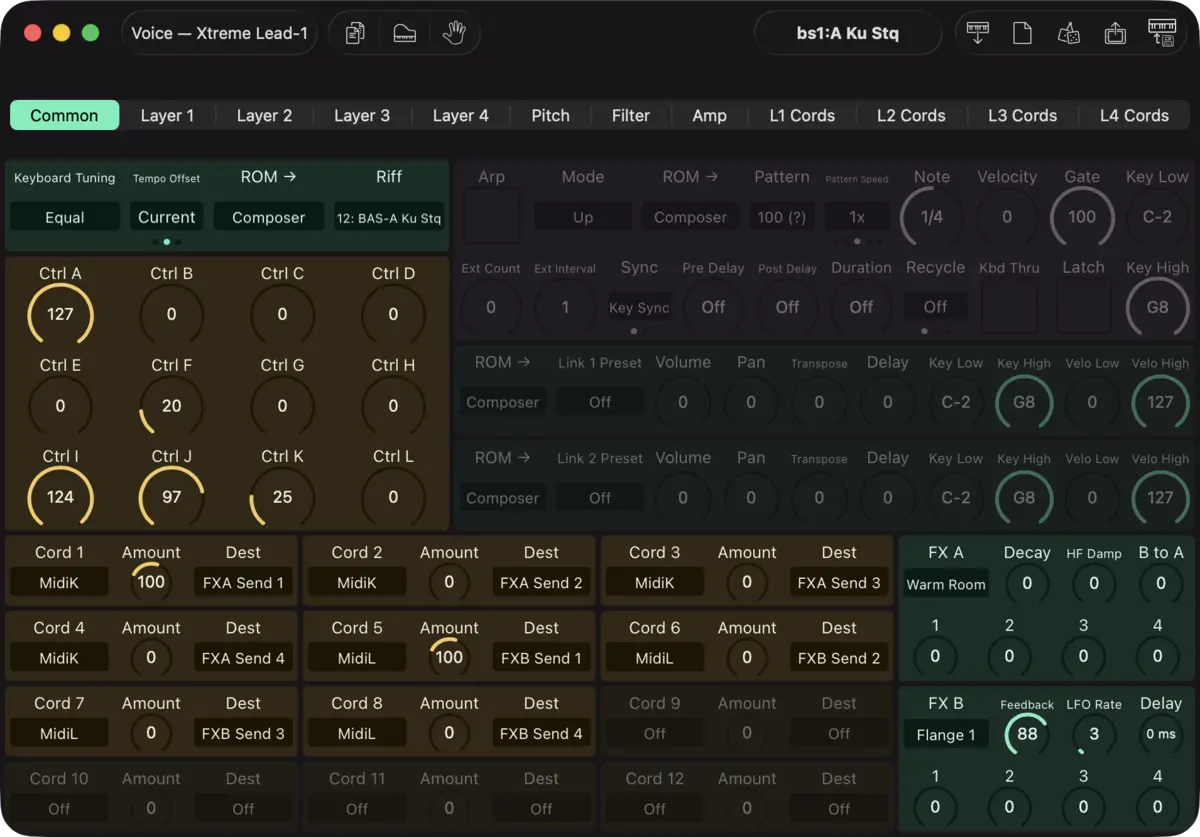The width and height of the screenshot is (1200, 837).
Task: Switch to the Layer 1 tab
Action: [167, 115]
